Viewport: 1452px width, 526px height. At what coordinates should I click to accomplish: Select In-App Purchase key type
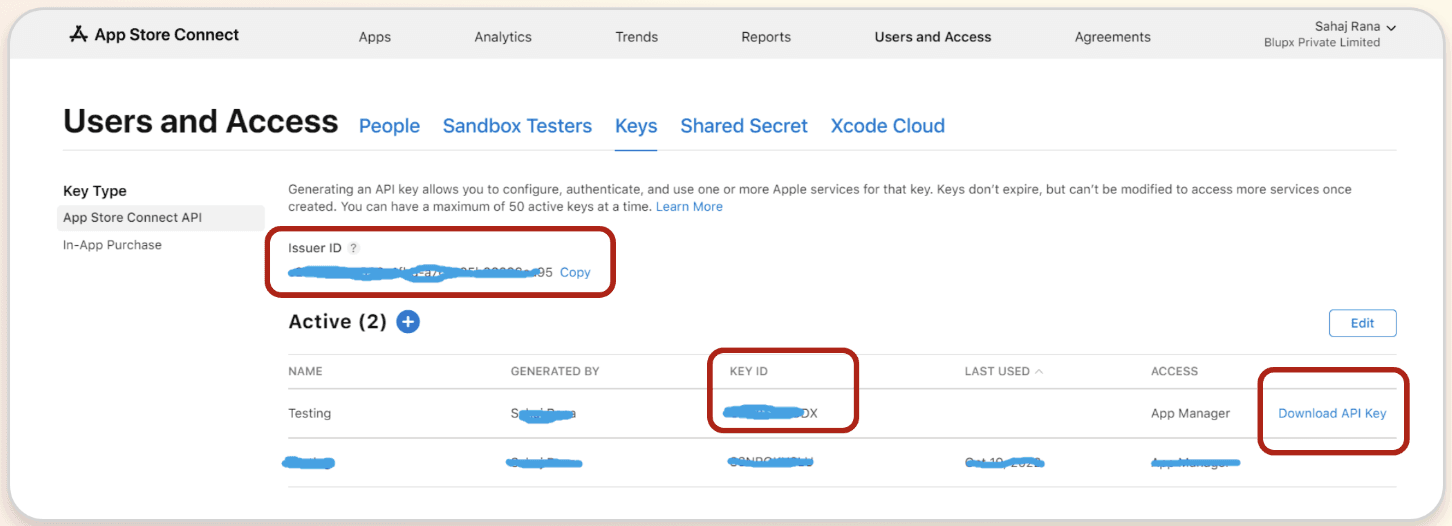point(112,245)
